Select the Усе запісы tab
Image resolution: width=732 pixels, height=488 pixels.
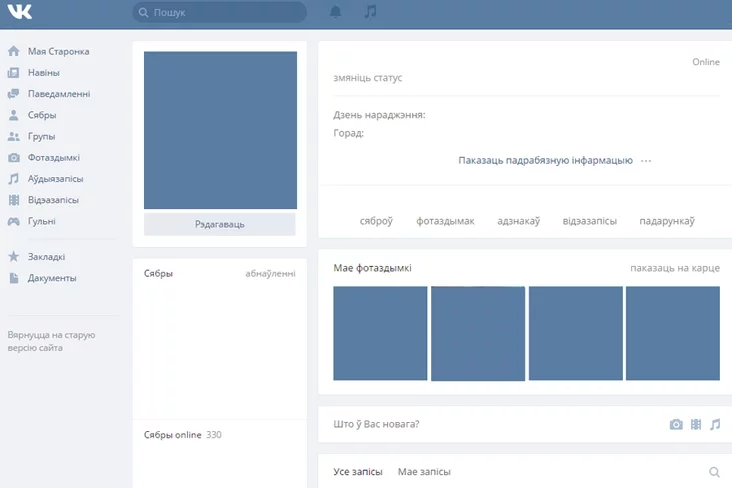358,472
